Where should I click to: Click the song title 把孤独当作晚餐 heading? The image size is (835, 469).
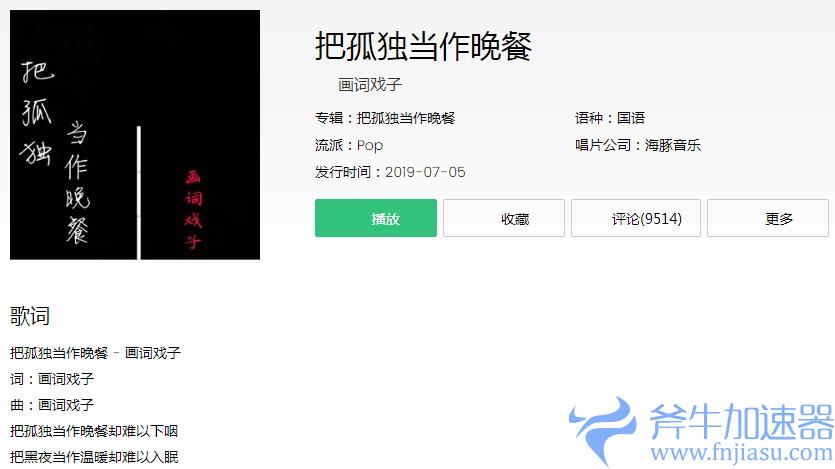(423, 46)
